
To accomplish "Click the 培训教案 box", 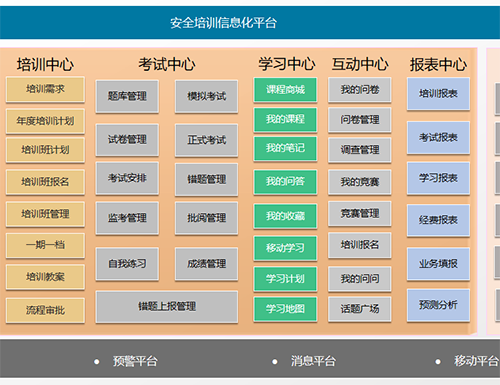I will point(45,277).
